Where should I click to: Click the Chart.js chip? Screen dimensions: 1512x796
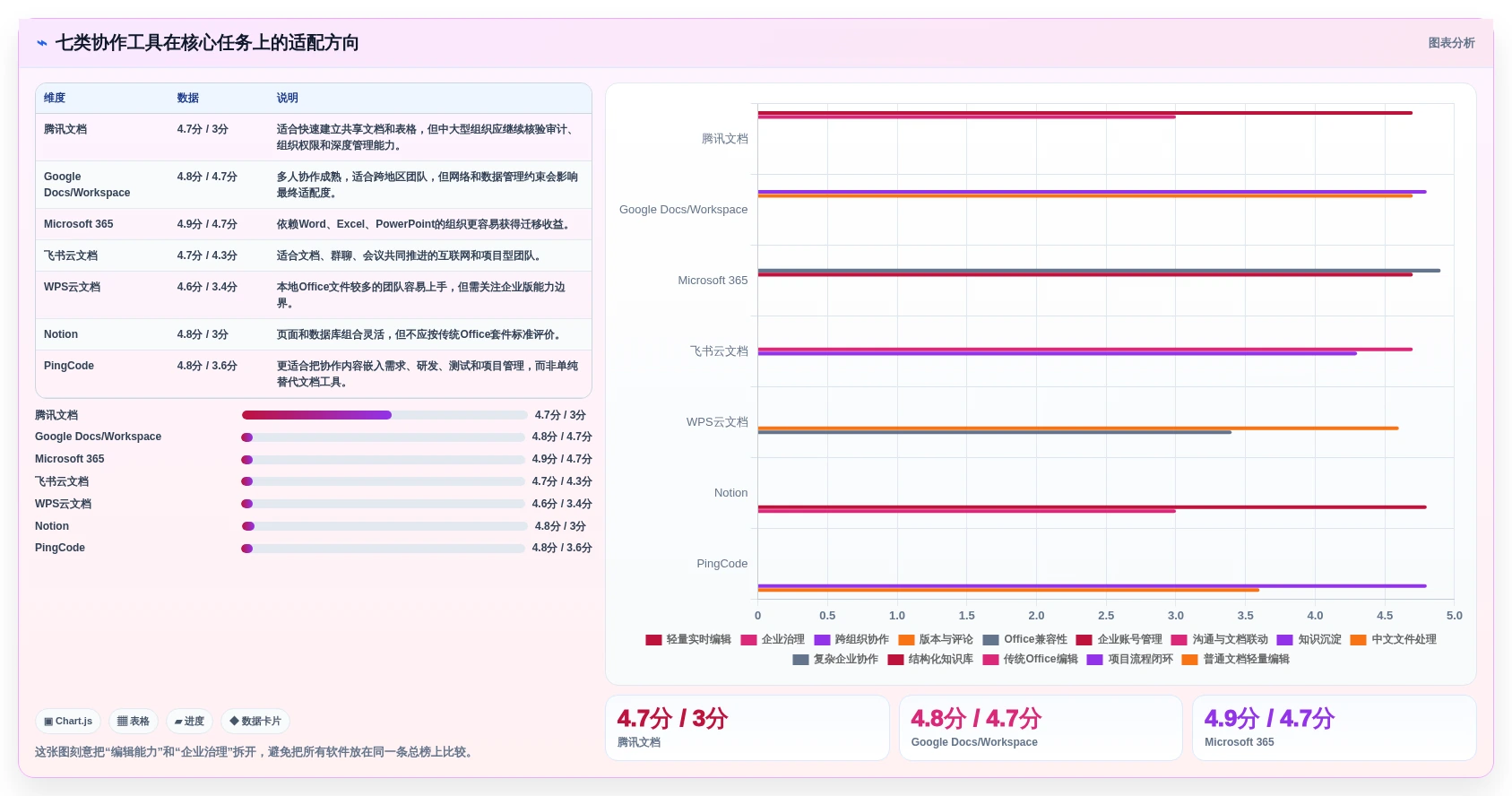tap(68, 721)
